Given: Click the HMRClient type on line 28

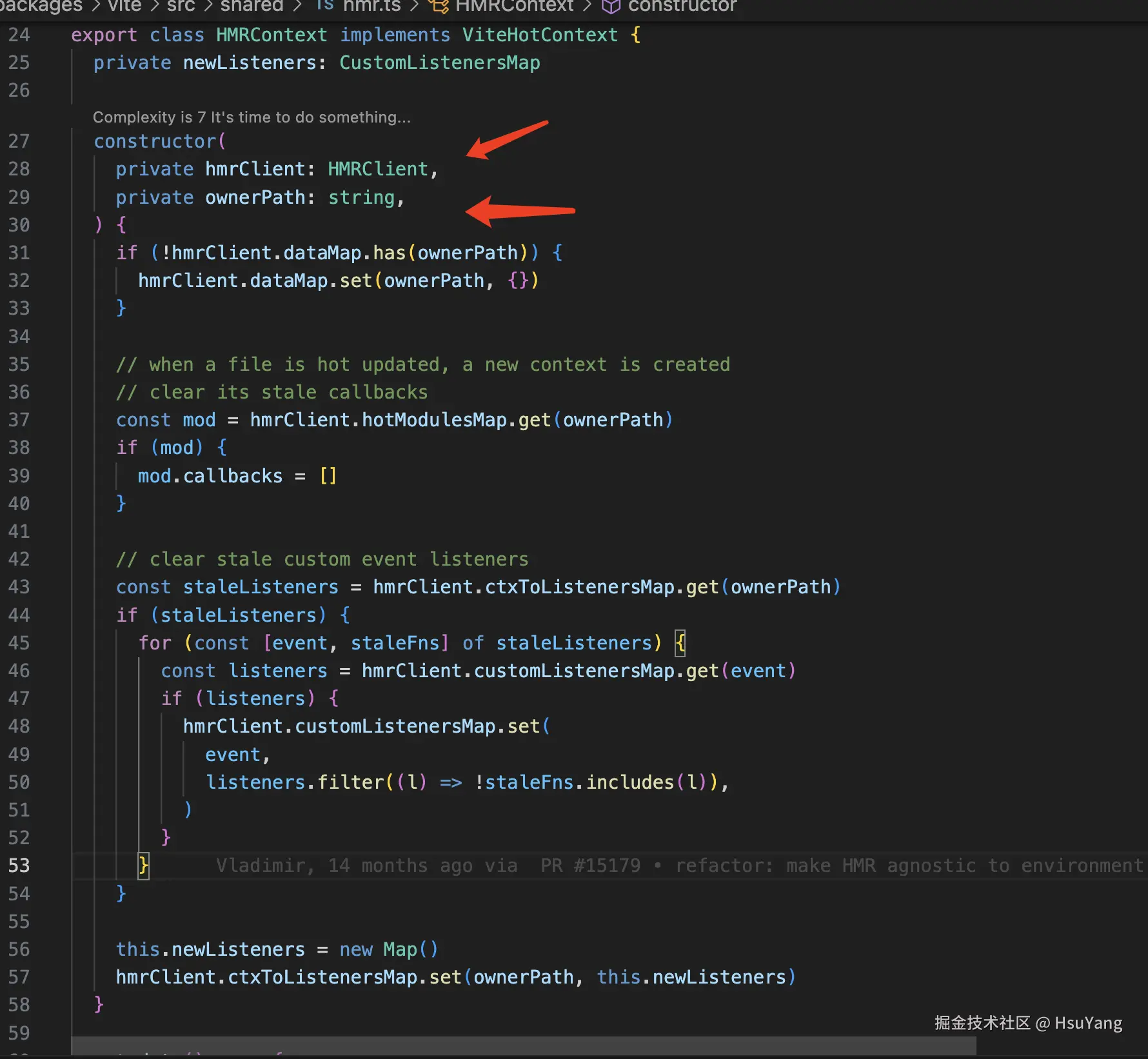Looking at the screenshot, I should (x=378, y=169).
